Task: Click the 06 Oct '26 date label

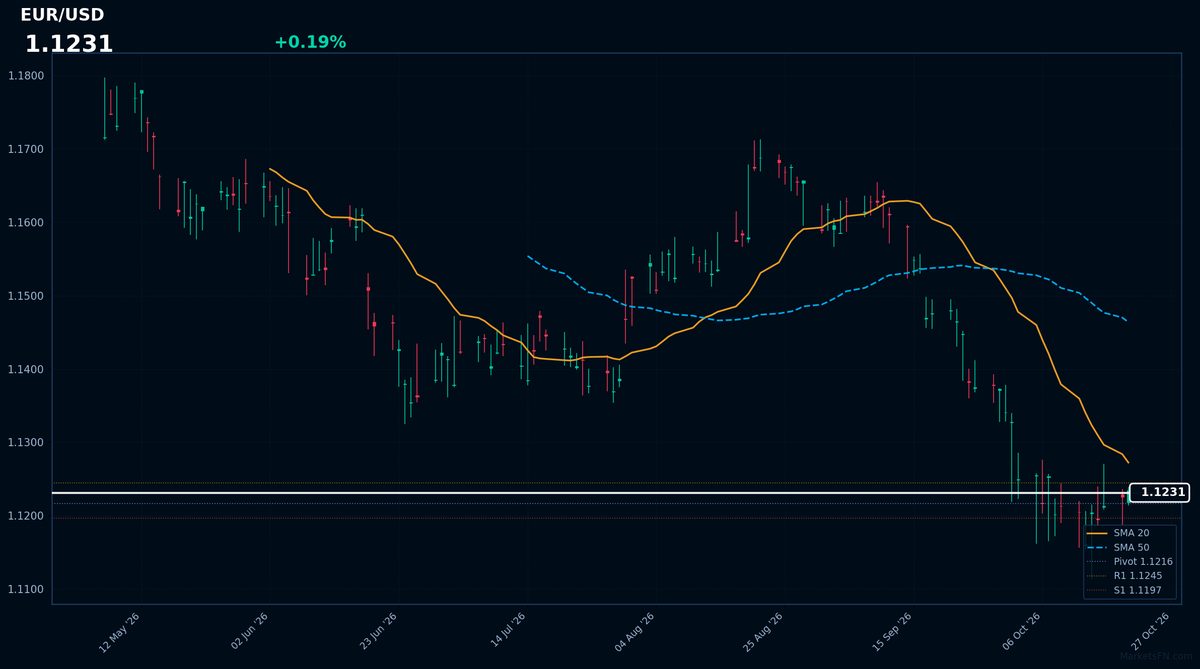Action: 1021,632
